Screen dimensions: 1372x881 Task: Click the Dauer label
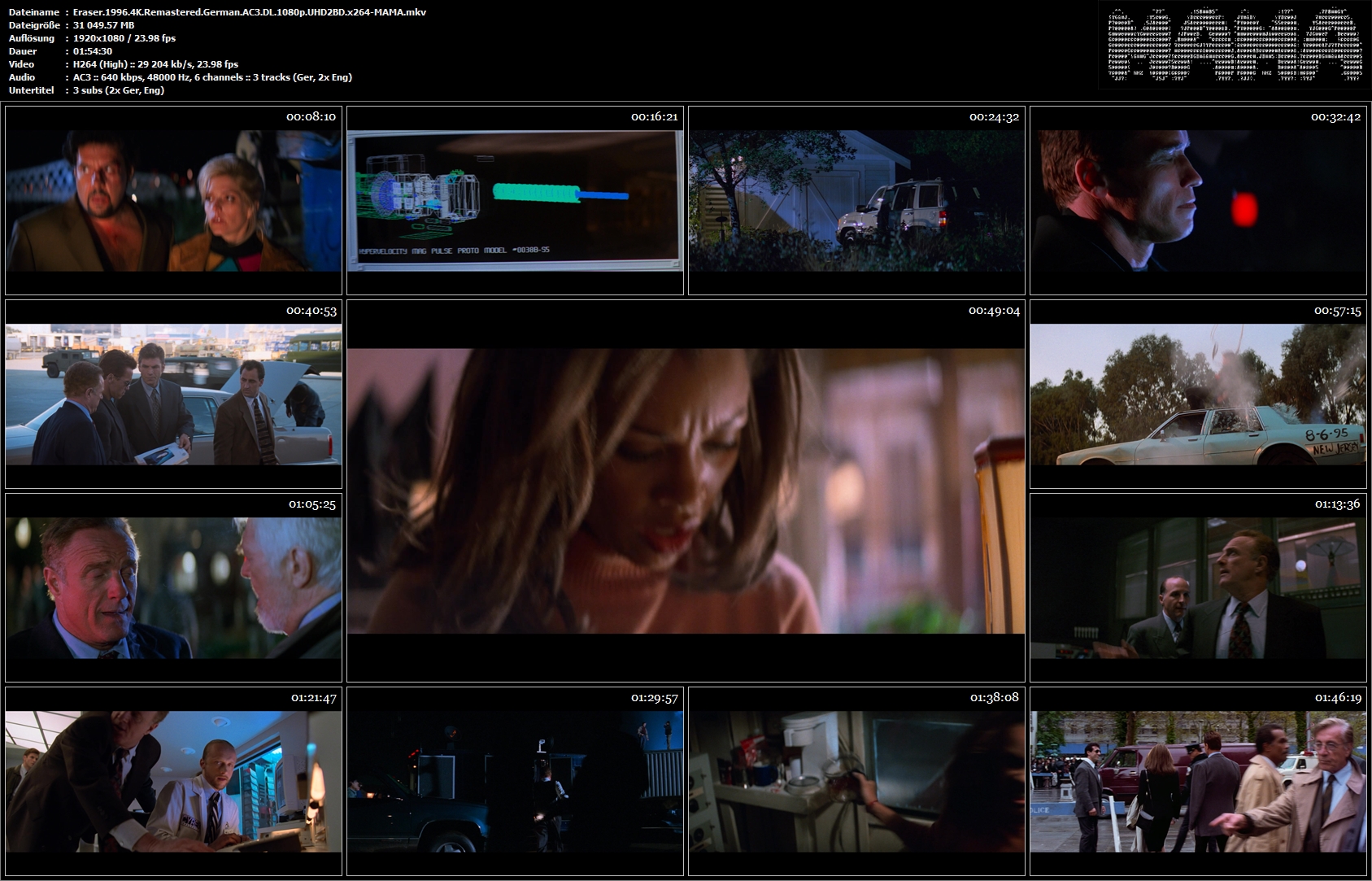[x=23, y=51]
